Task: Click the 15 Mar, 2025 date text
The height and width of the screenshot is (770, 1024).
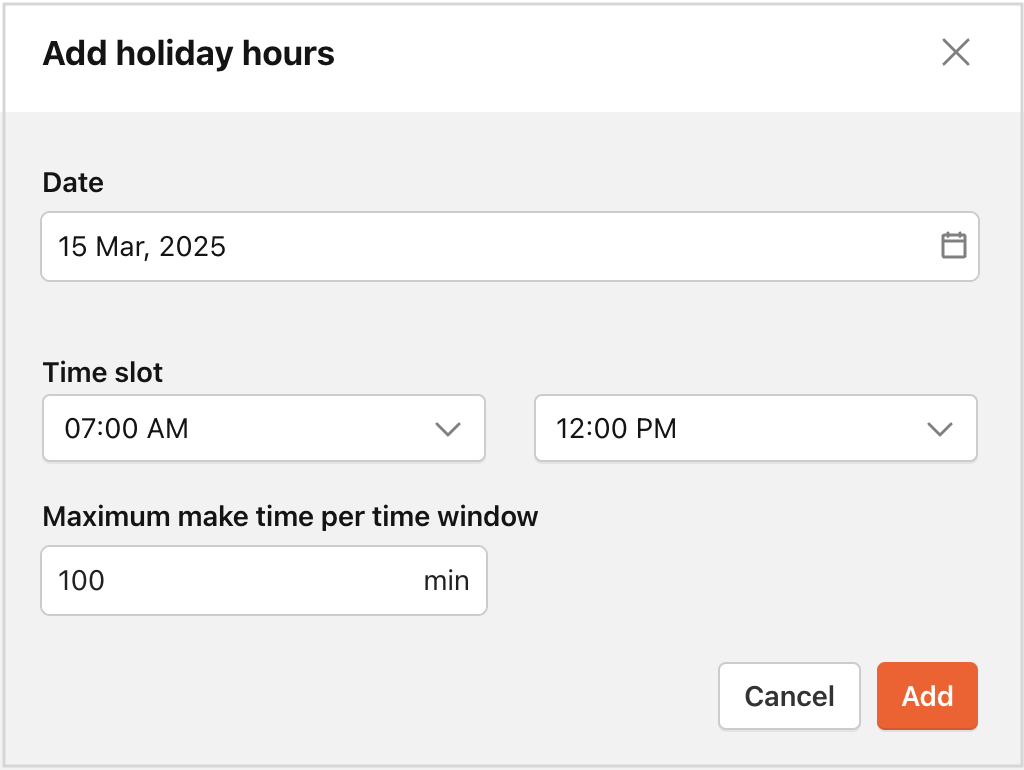Action: [x=142, y=247]
